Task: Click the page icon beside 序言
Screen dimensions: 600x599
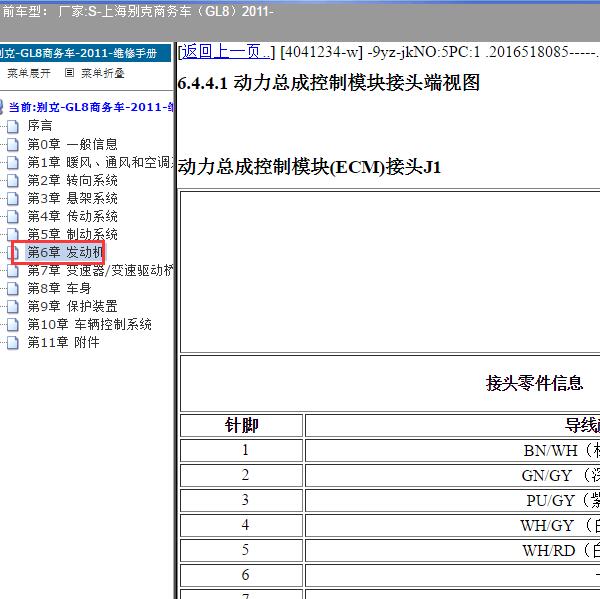Action: [x=13, y=126]
